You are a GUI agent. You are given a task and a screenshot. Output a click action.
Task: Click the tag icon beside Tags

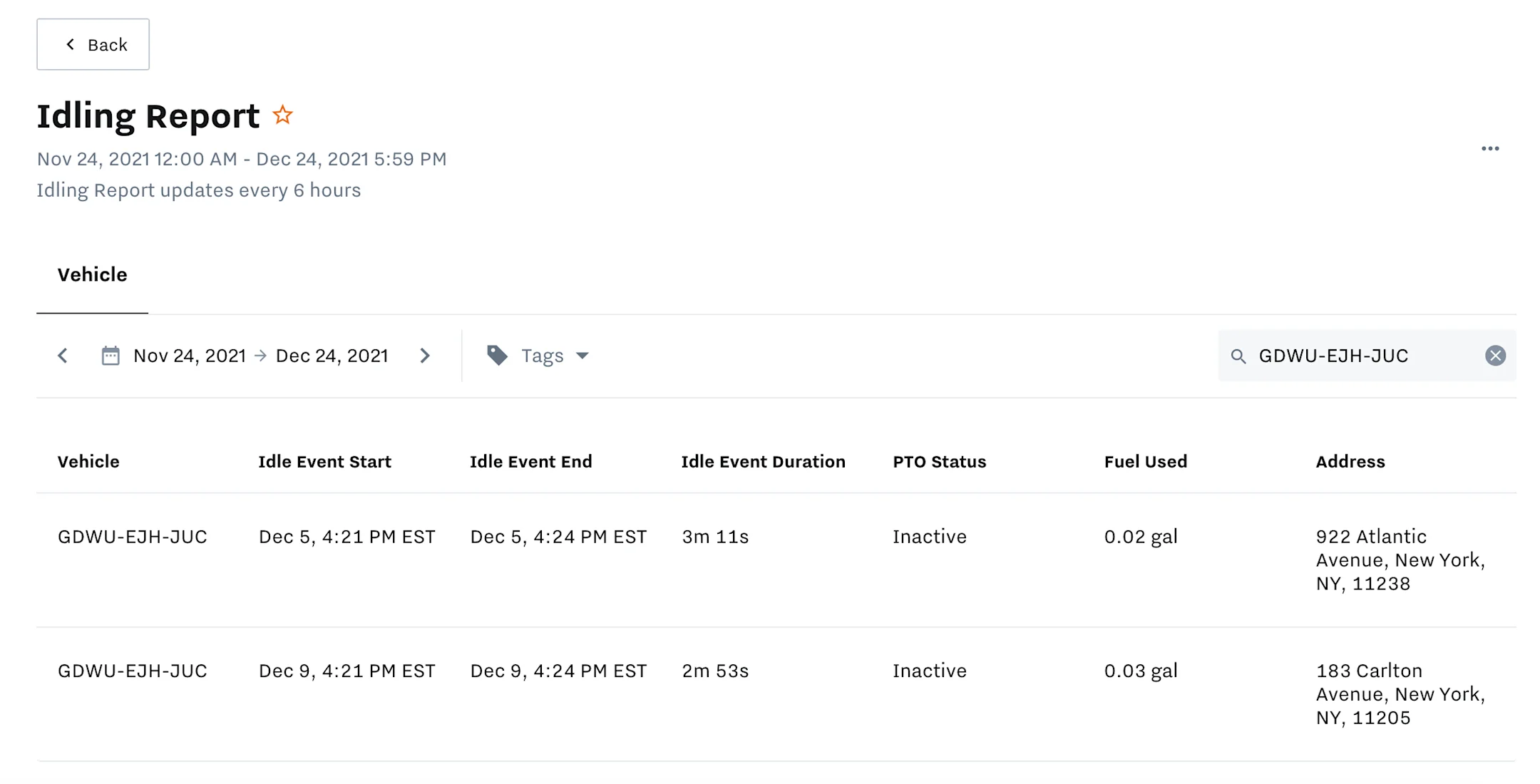(x=497, y=355)
